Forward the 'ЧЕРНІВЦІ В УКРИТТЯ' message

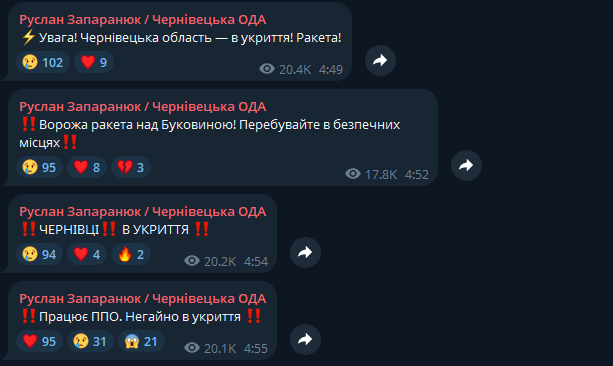[x=305, y=253]
